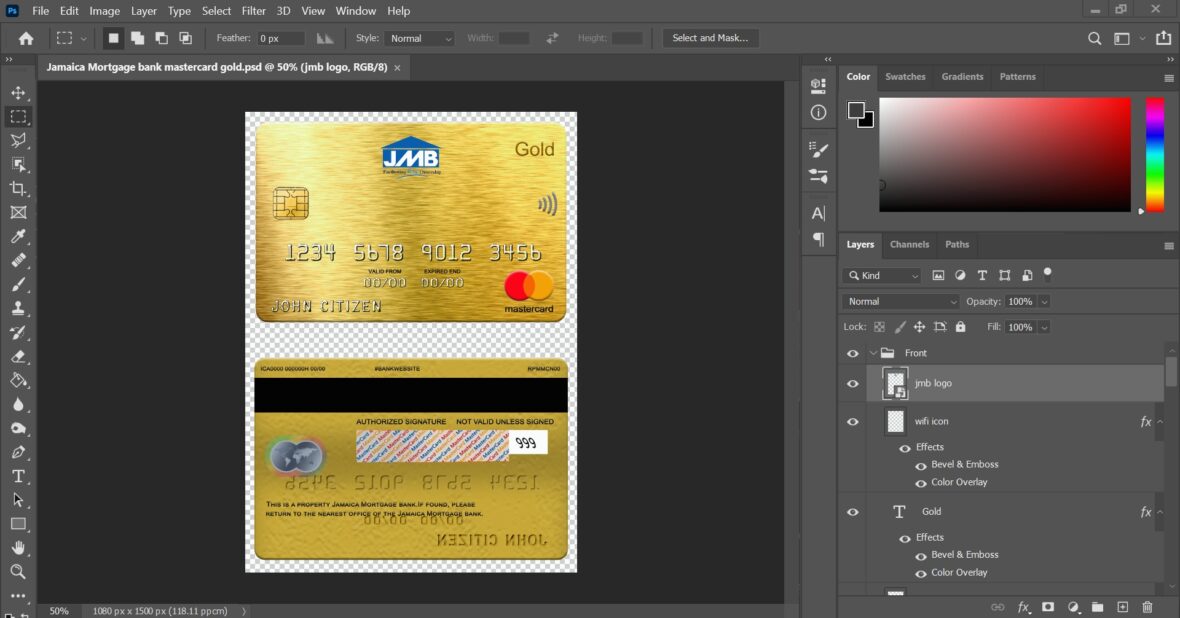Image resolution: width=1180 pixels, height=618 pixels.
Task: Collapse the Front layer group
Action: point(873,353)
